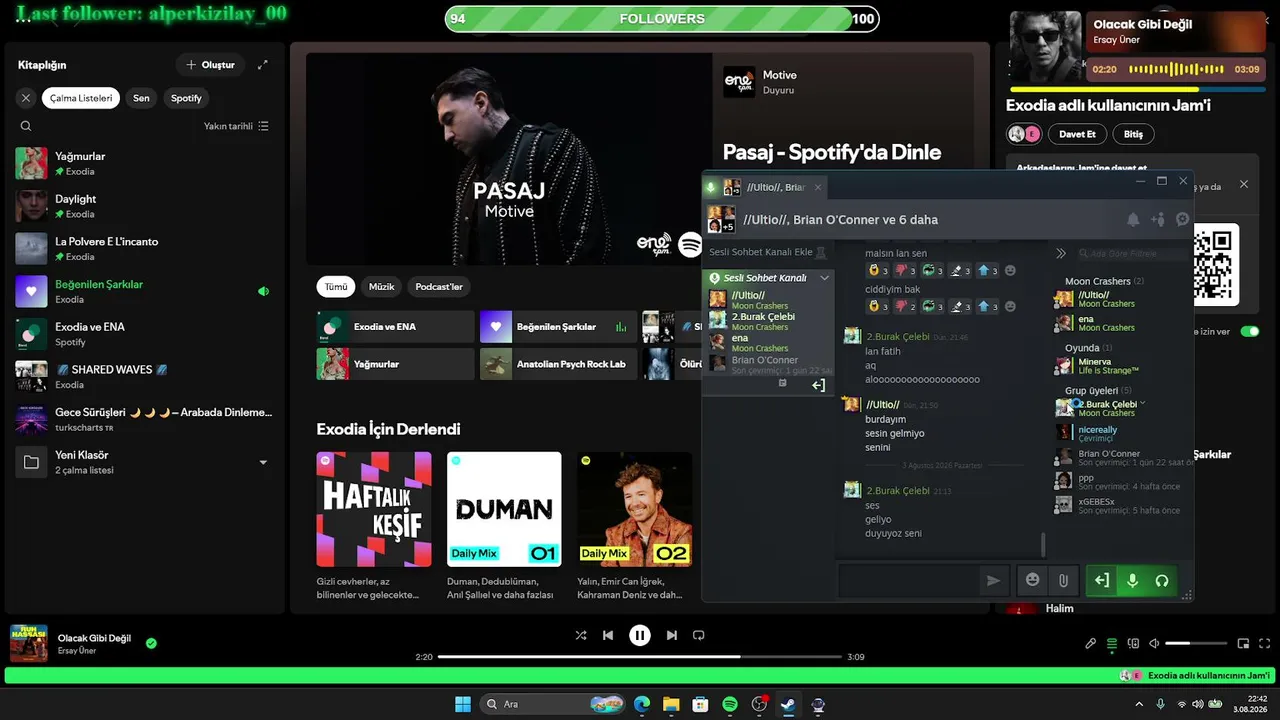Open Spotify mini player
Image resolution: width=1280 pixels, height=720 pixels.
point(1244,644)
